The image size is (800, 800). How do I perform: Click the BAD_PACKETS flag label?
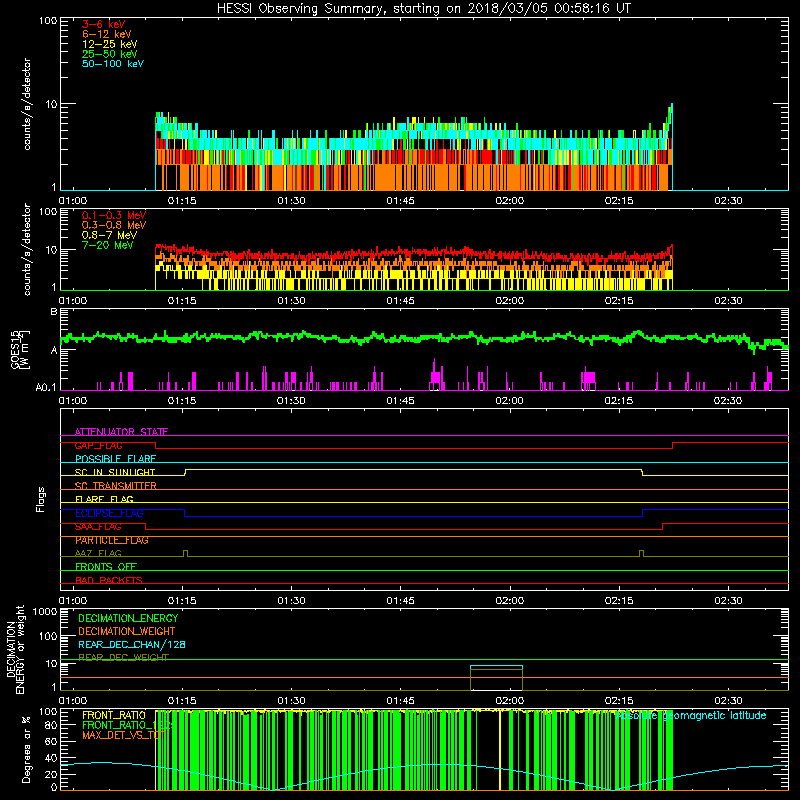point(109,580)
